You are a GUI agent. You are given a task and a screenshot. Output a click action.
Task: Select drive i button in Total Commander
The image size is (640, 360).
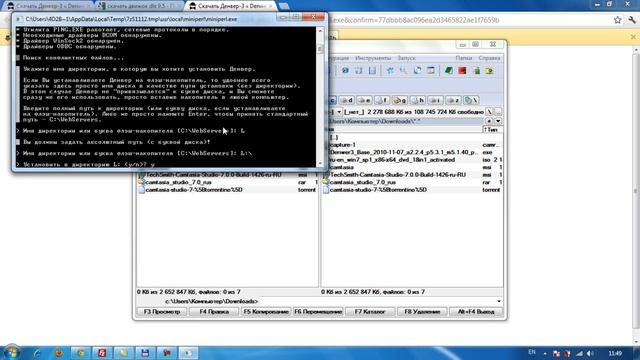435,100
